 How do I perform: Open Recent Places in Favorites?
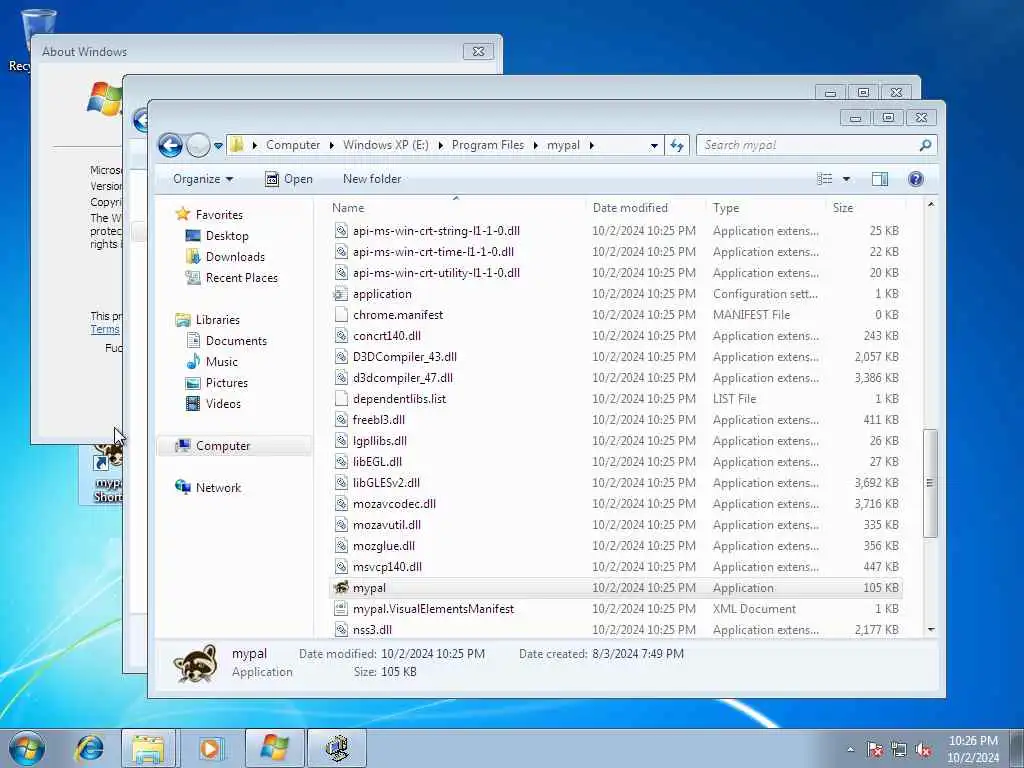[x=241, y=278]
